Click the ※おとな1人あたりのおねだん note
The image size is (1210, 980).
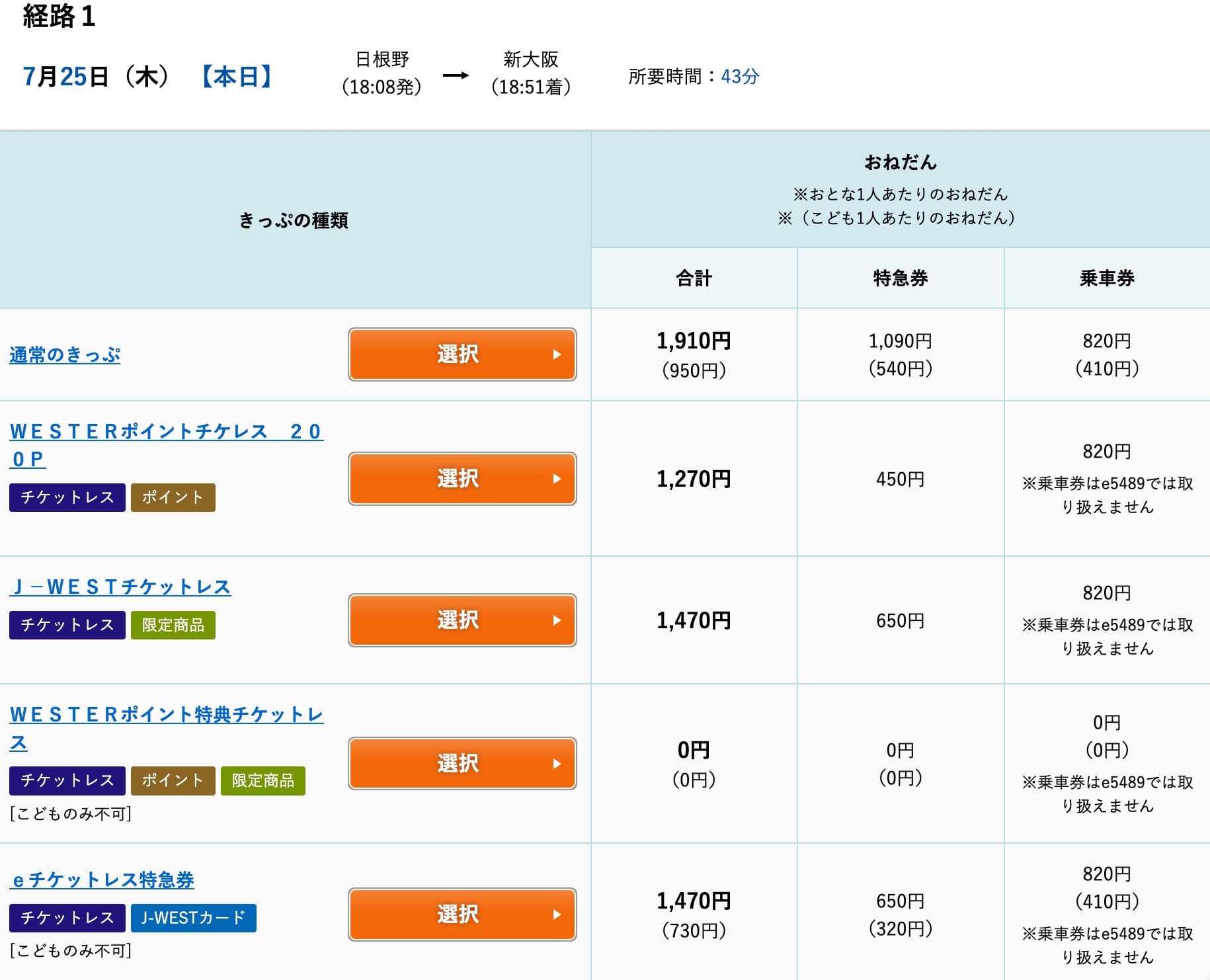[x=901, y=194]
